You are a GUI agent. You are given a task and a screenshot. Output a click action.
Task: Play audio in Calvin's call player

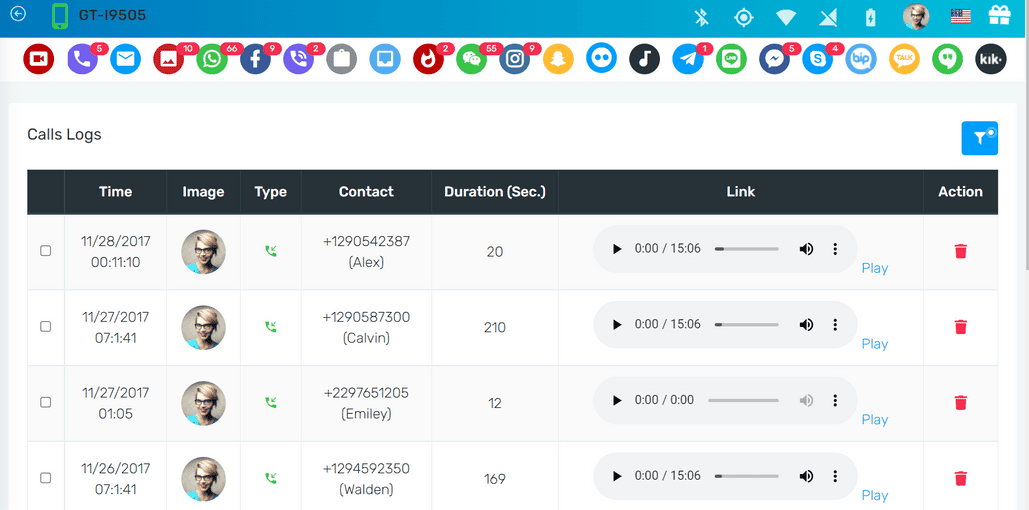tap(617, 324)
